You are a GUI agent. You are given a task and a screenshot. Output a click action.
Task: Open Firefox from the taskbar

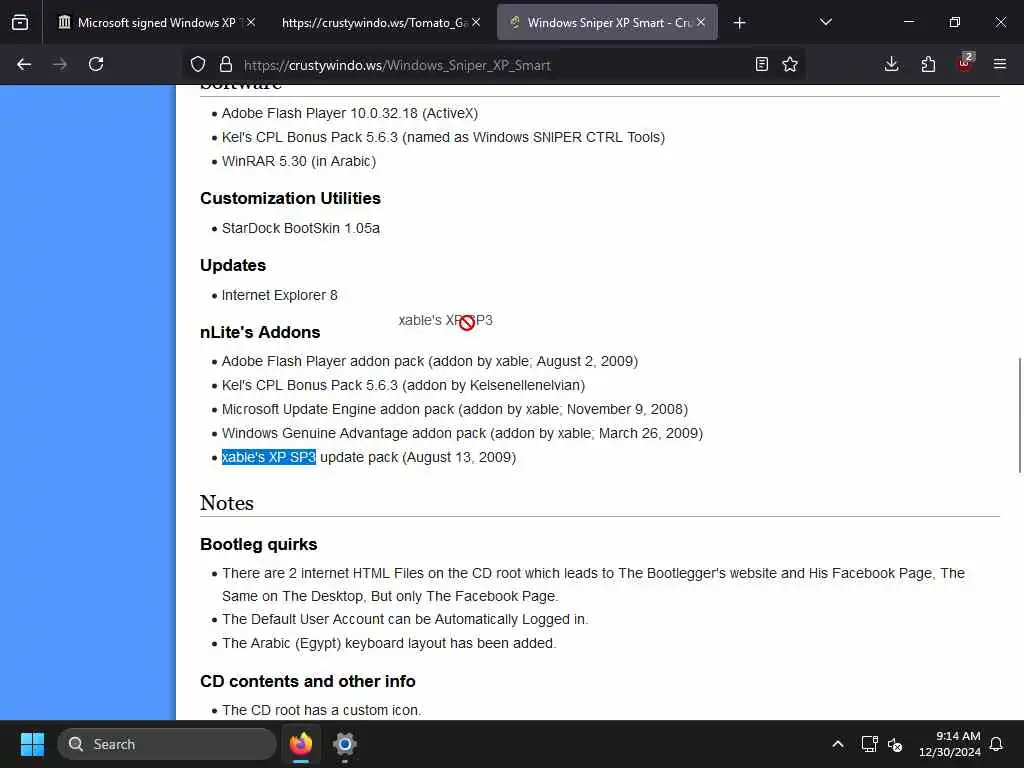pos(301,744)
